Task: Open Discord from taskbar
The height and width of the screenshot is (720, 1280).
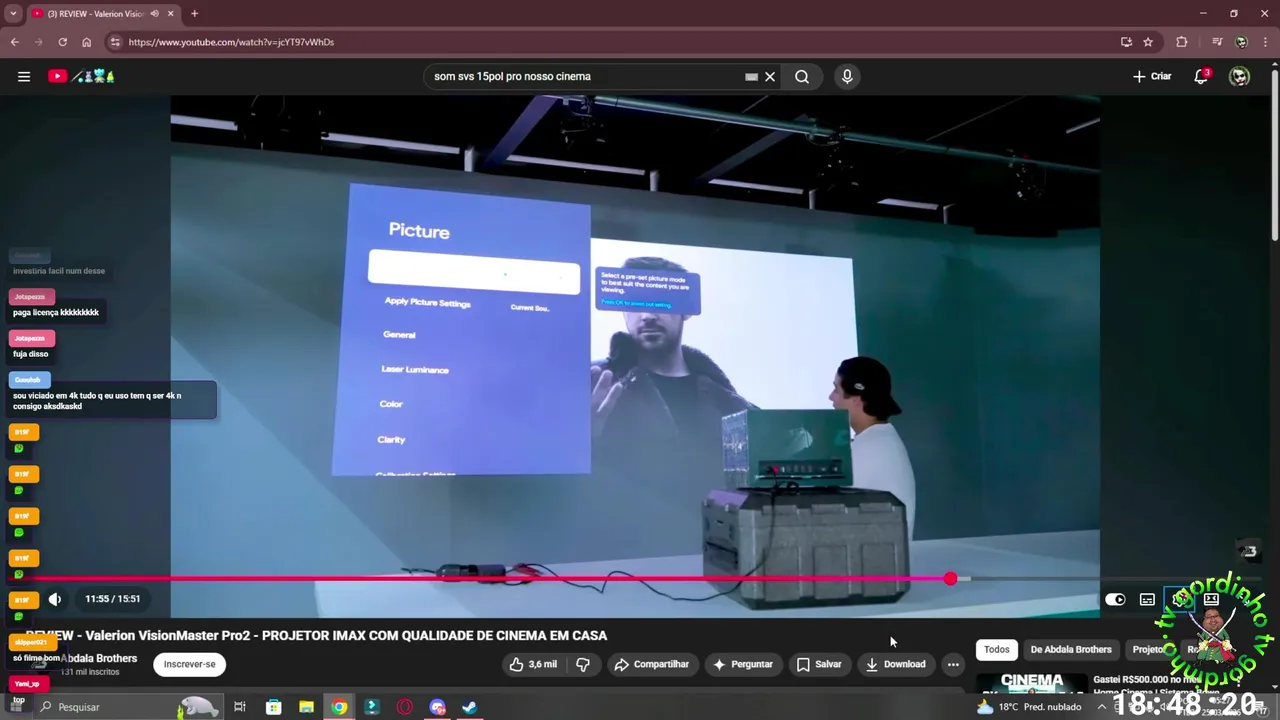Action: click(437, 707)
